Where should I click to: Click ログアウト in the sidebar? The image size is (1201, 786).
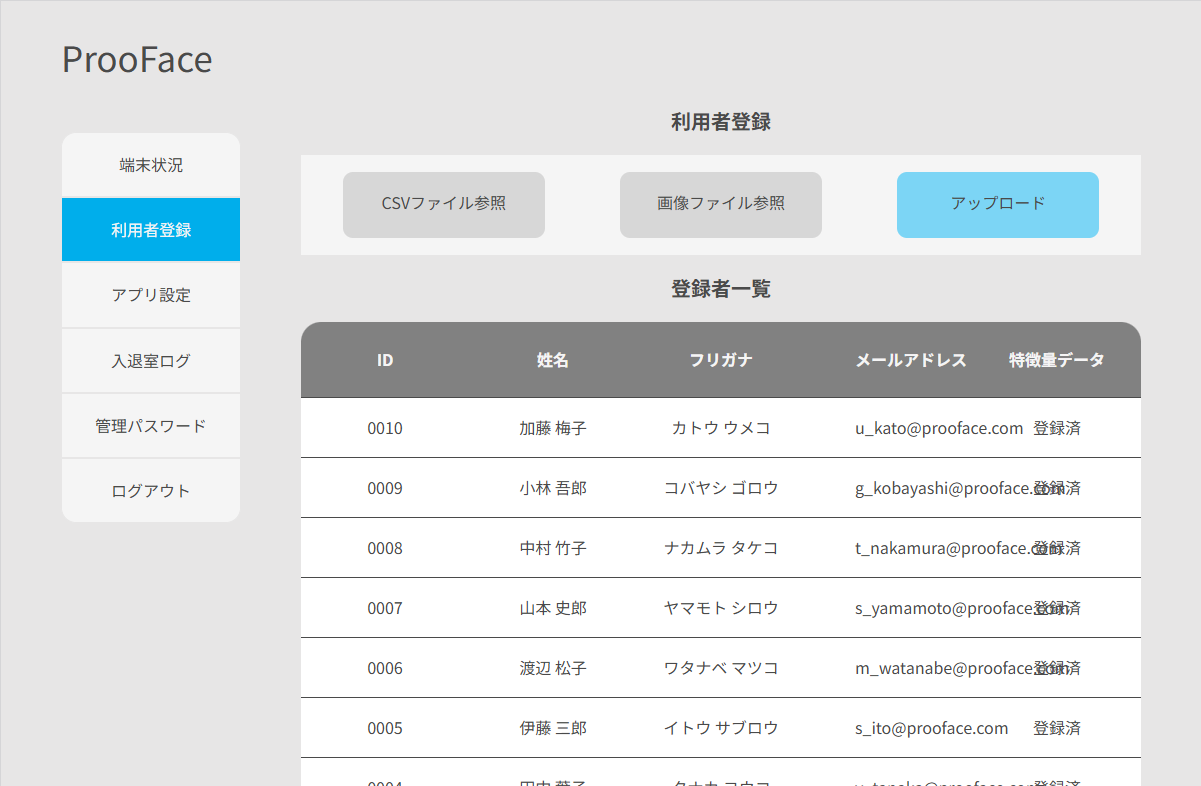[151, 490]
